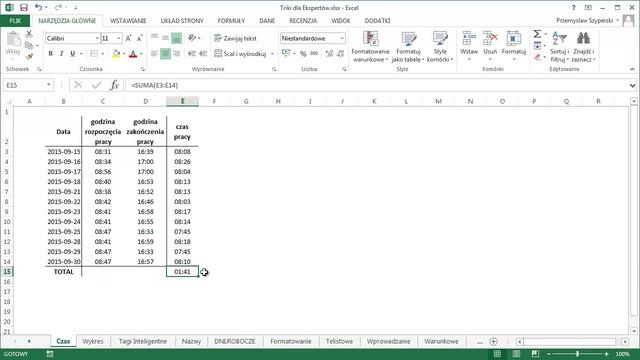Image resolution: width=640 pixels, height=360 pixels.
Task: Open the Wykres sheet tab
Action: (x=93, y=341)
